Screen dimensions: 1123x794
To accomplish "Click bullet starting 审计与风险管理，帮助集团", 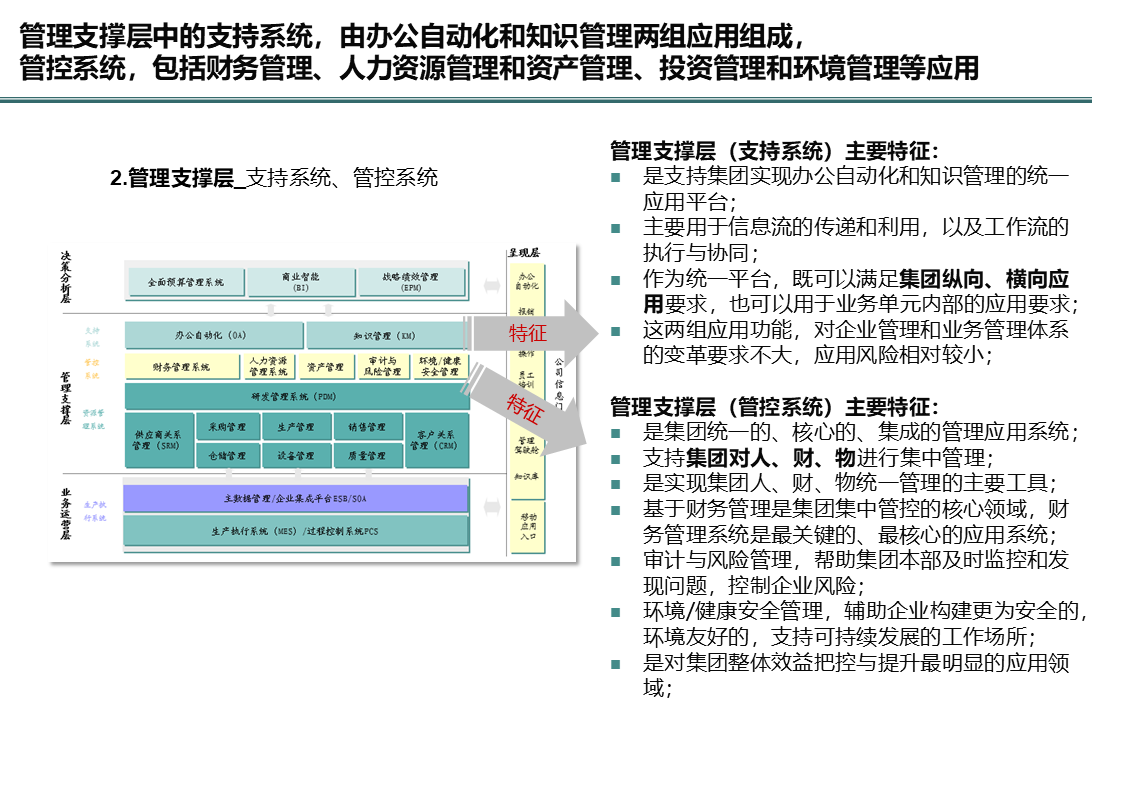I will [x=855, y=573].
